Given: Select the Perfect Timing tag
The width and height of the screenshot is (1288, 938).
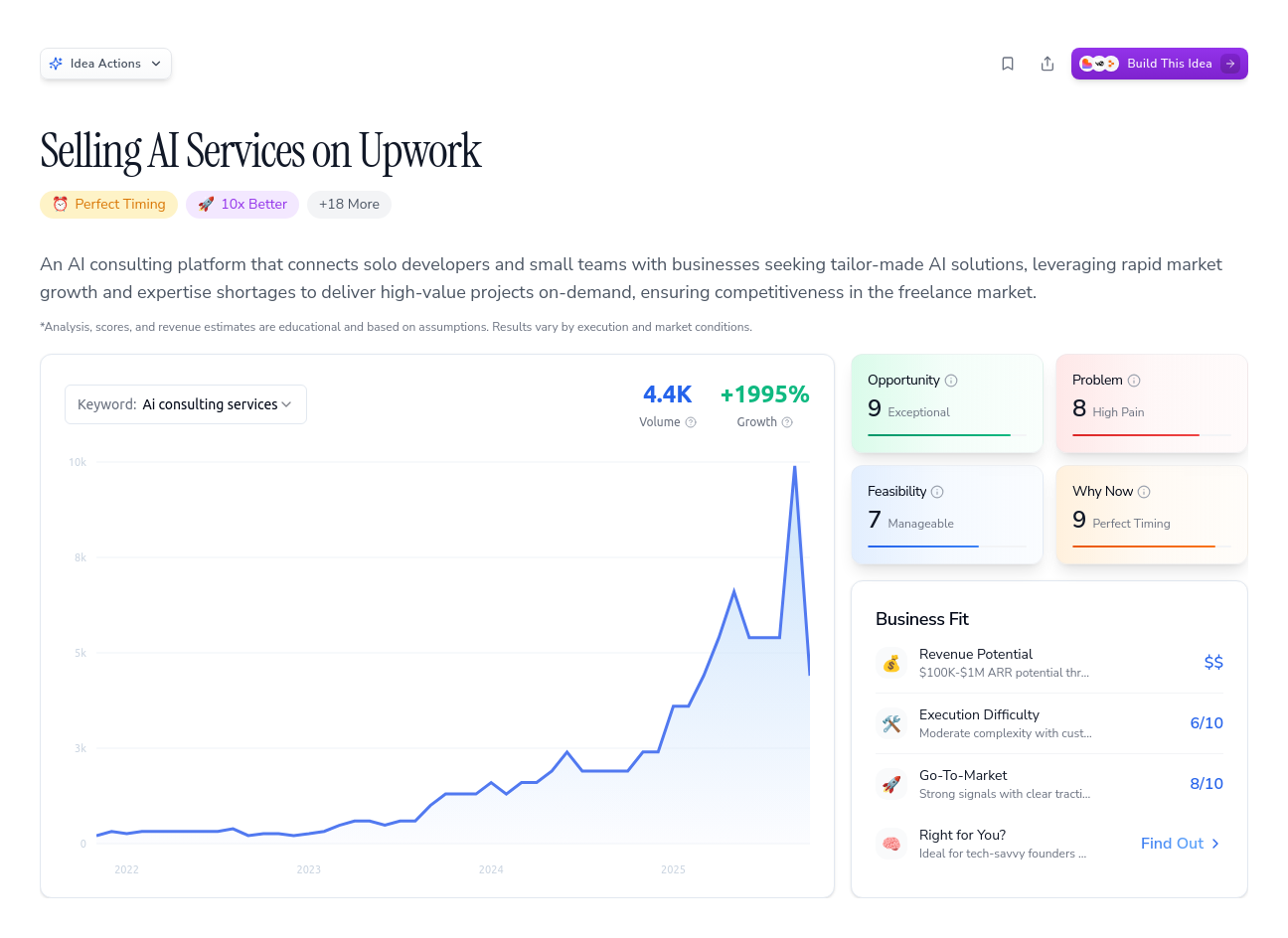Looking at the screenshot, I should [x=109, y=205].
